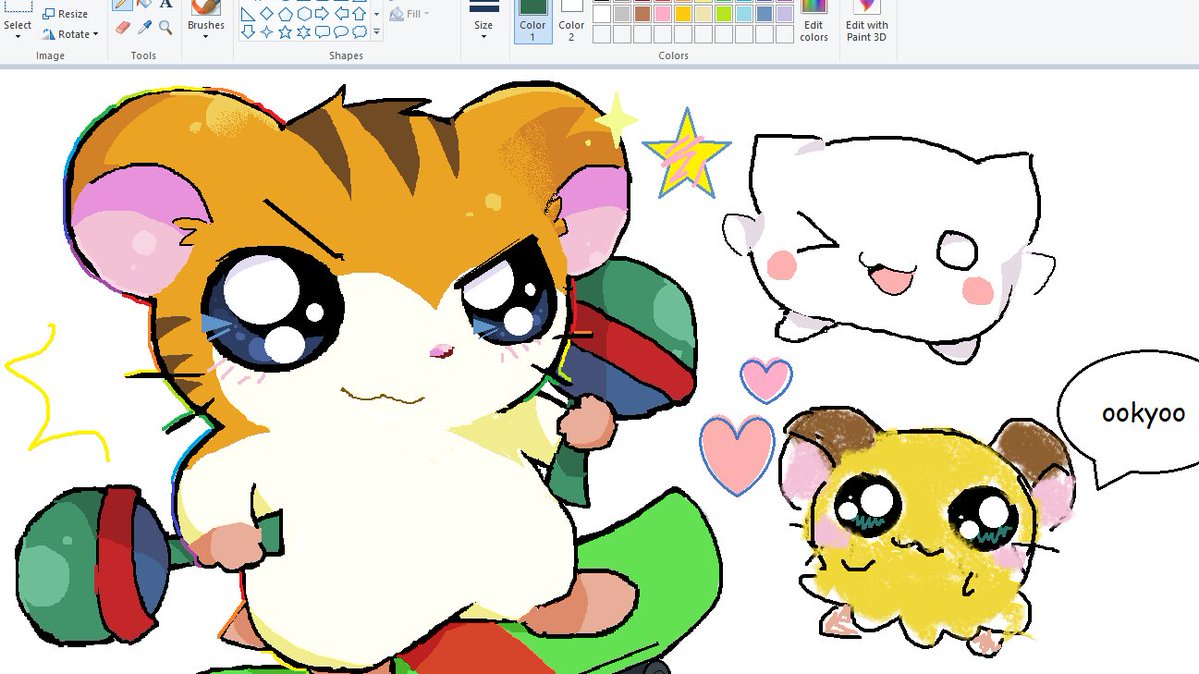Select the lavender color swatch

tap(785, 14)
